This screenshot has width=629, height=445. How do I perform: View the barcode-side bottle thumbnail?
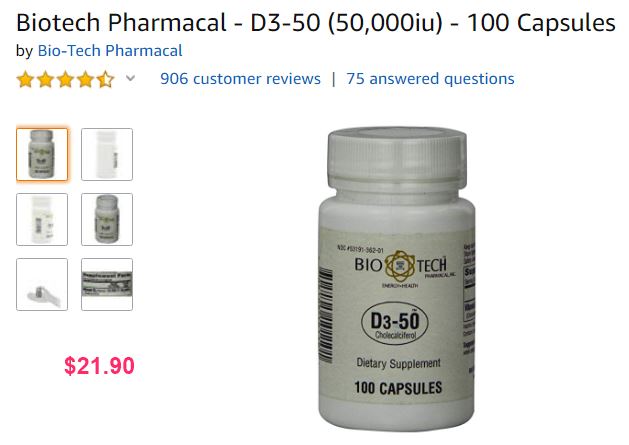tap(42, 219)
